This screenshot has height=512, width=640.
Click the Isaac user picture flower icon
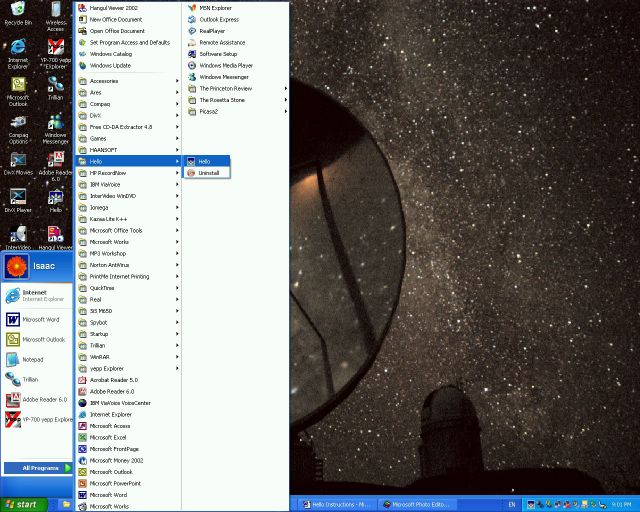[17, 266]
